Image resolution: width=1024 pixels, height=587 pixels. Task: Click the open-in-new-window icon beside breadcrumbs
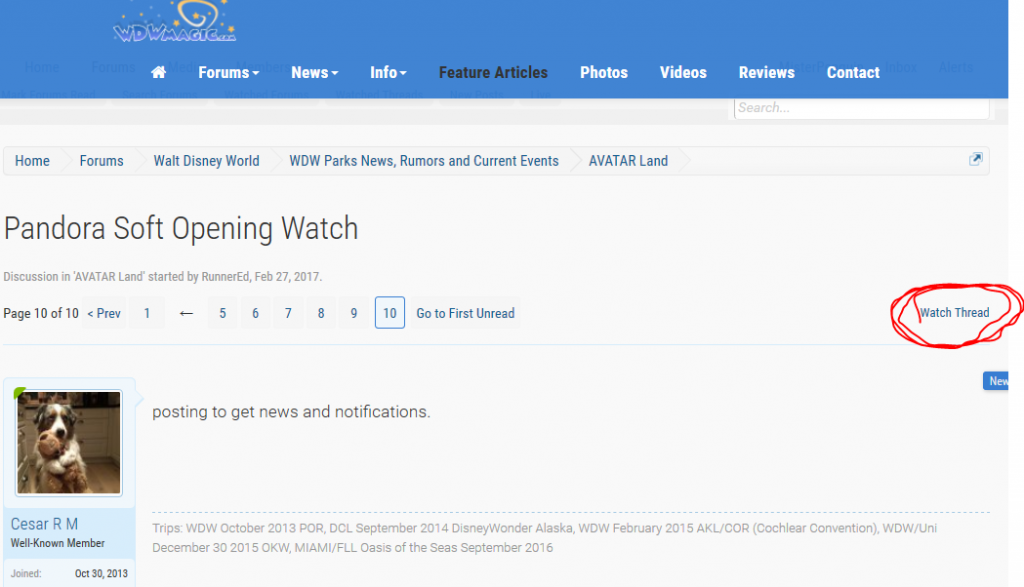[x=975, y=160]
